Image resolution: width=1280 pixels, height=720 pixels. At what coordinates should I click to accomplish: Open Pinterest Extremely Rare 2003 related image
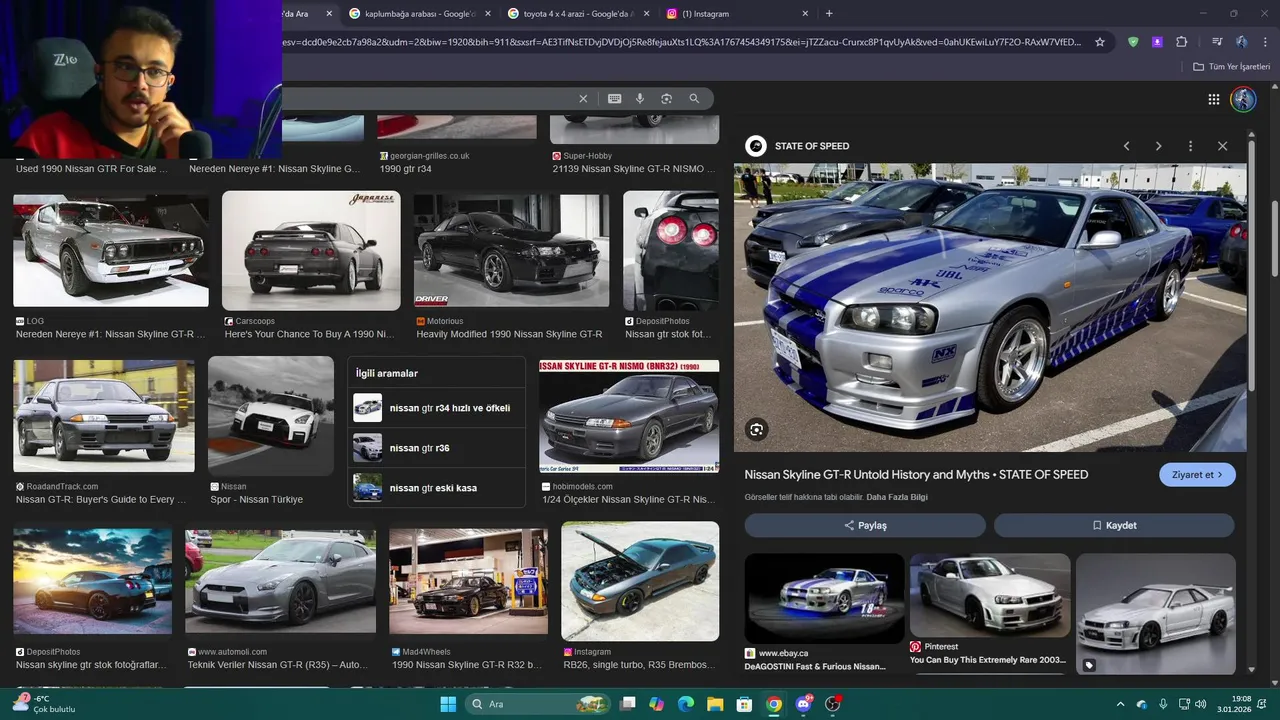click(x=990, y=595)
